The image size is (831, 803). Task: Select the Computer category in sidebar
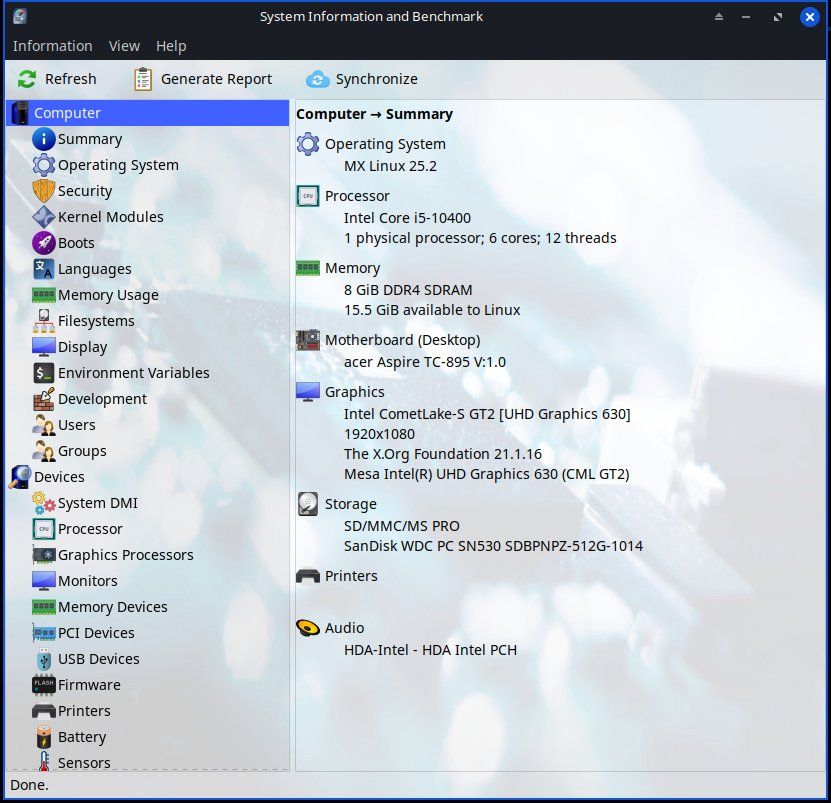click(147, 113)
